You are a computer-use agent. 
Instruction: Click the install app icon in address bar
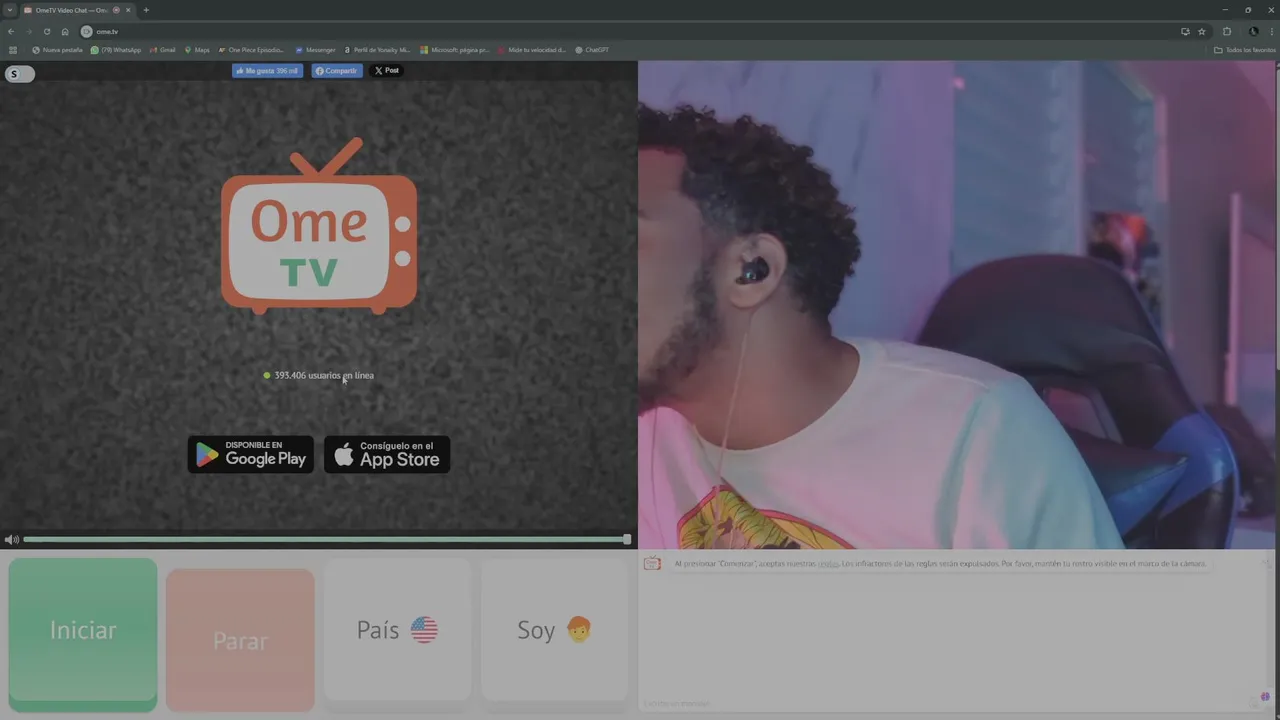1185,32
